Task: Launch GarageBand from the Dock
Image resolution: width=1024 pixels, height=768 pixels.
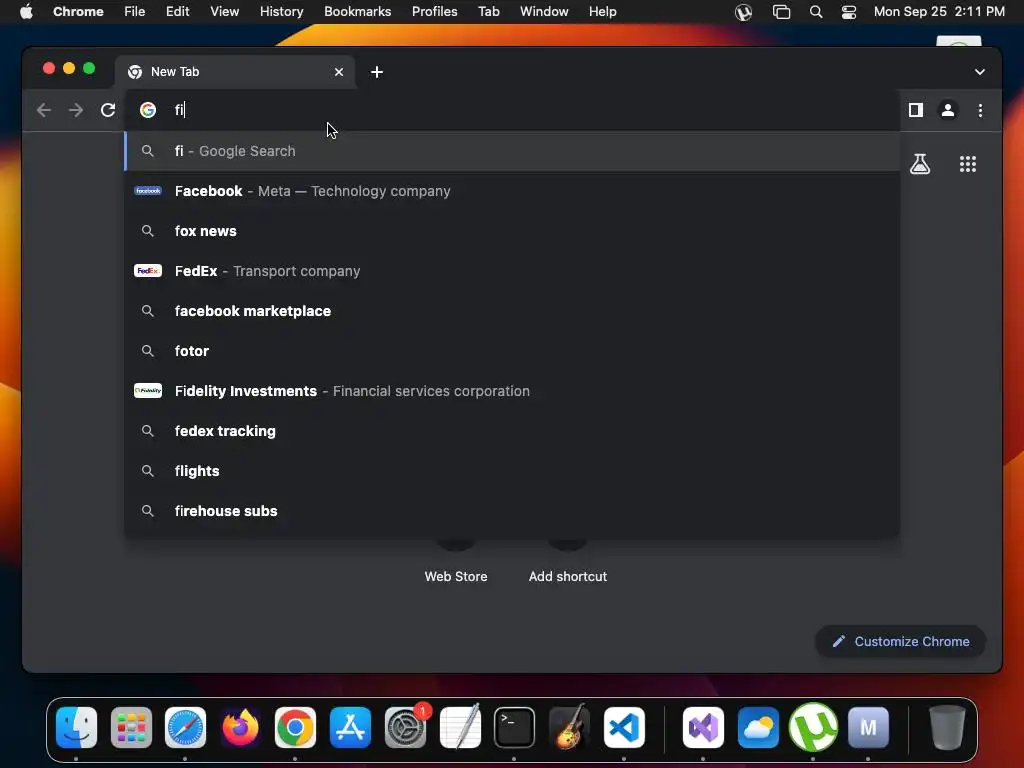Action: tap(569, 727)
